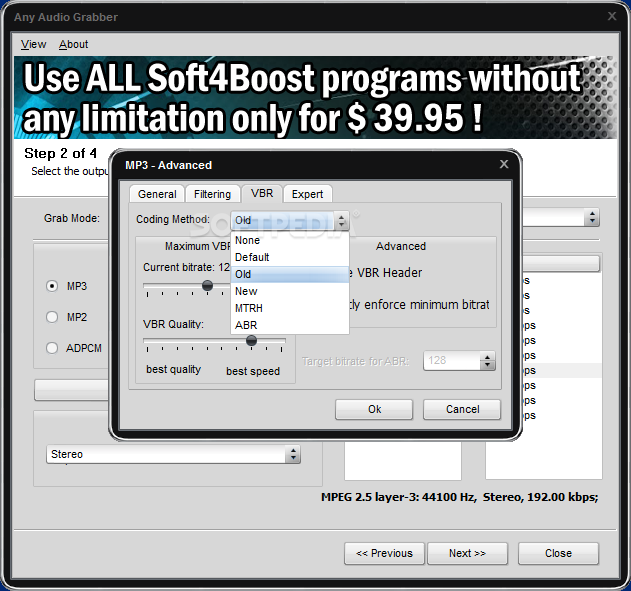Screen dimensions: 631x591
Task: Click the Close button at bottom
Action: click(x=558, y=554)
